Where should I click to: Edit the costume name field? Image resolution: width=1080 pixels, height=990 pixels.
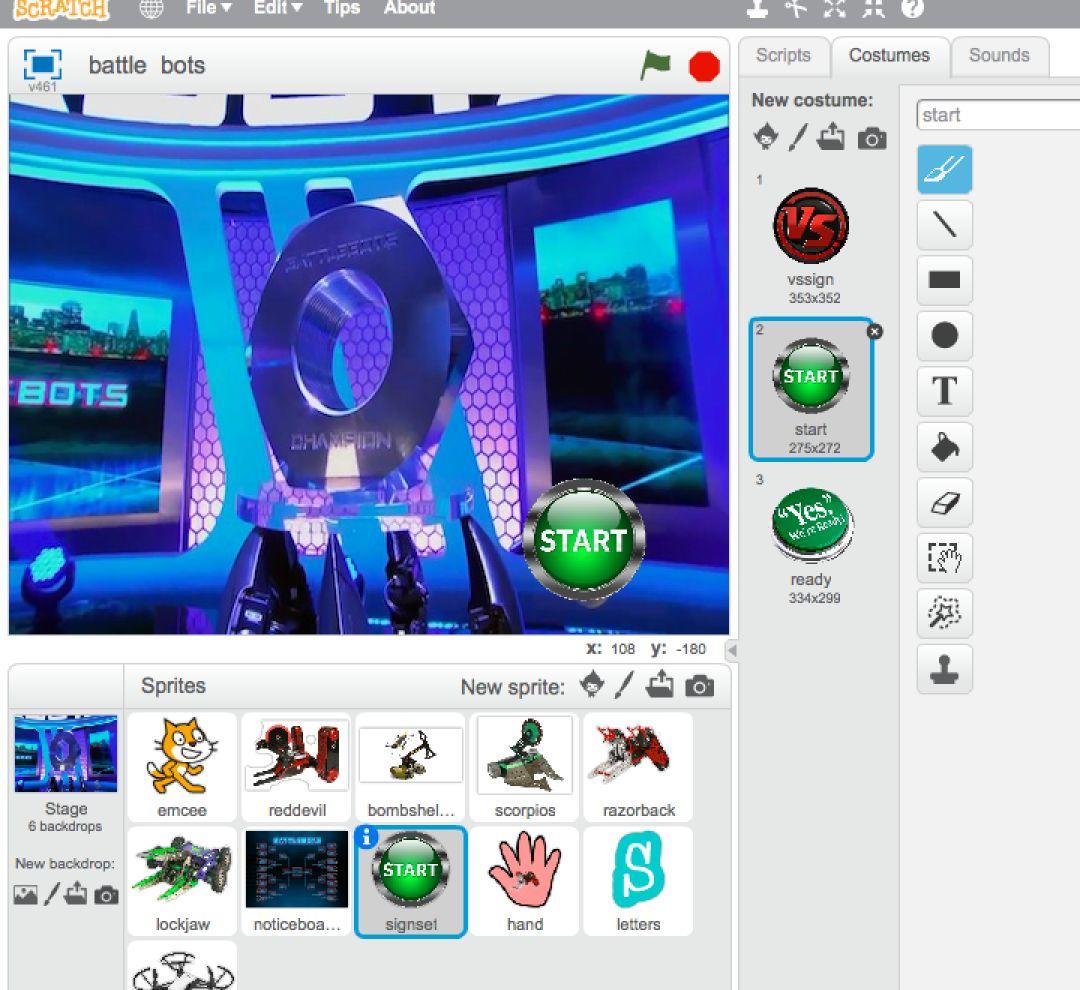click(x=998, y=114)
